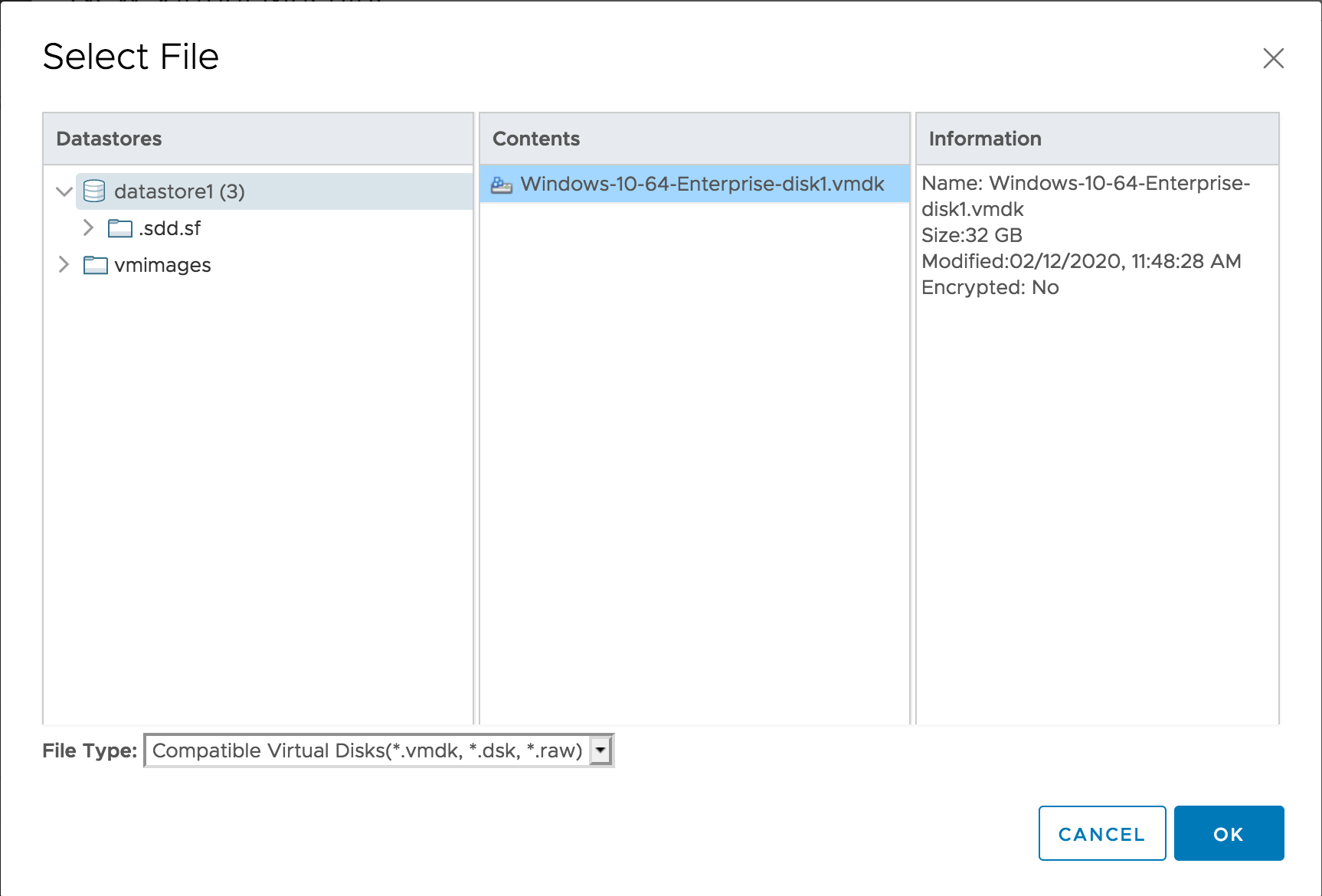Viewport: 1322px width, 896px height.
Task: Click the Modified date info line
Action: tap(1081, 261)
